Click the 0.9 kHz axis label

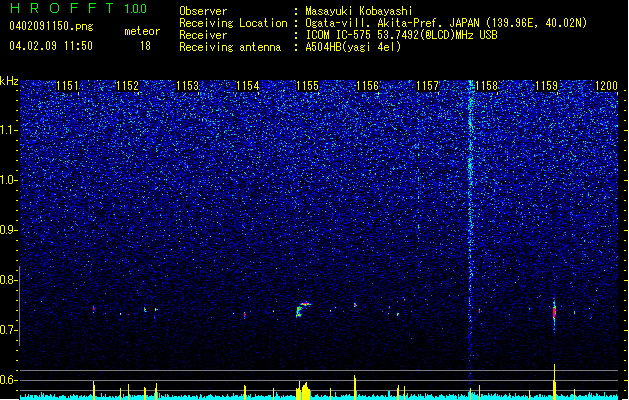[x=9, y=230]
